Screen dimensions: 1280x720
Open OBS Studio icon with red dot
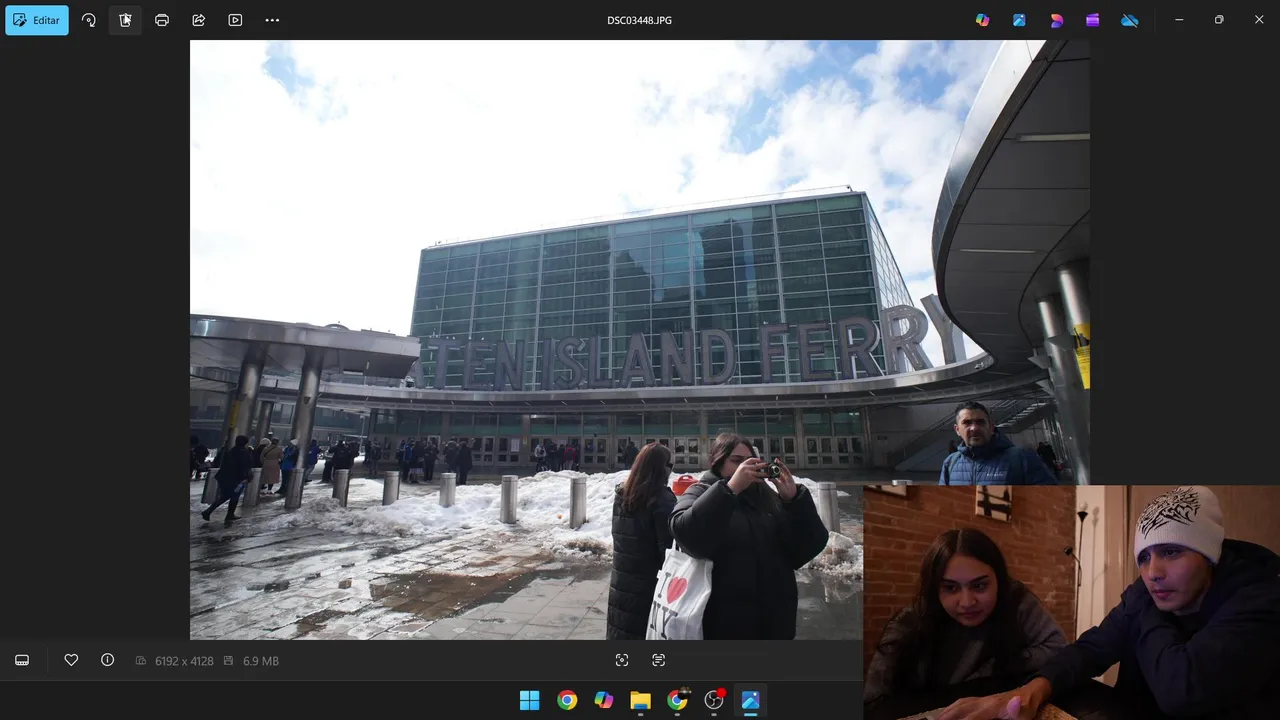714,700
